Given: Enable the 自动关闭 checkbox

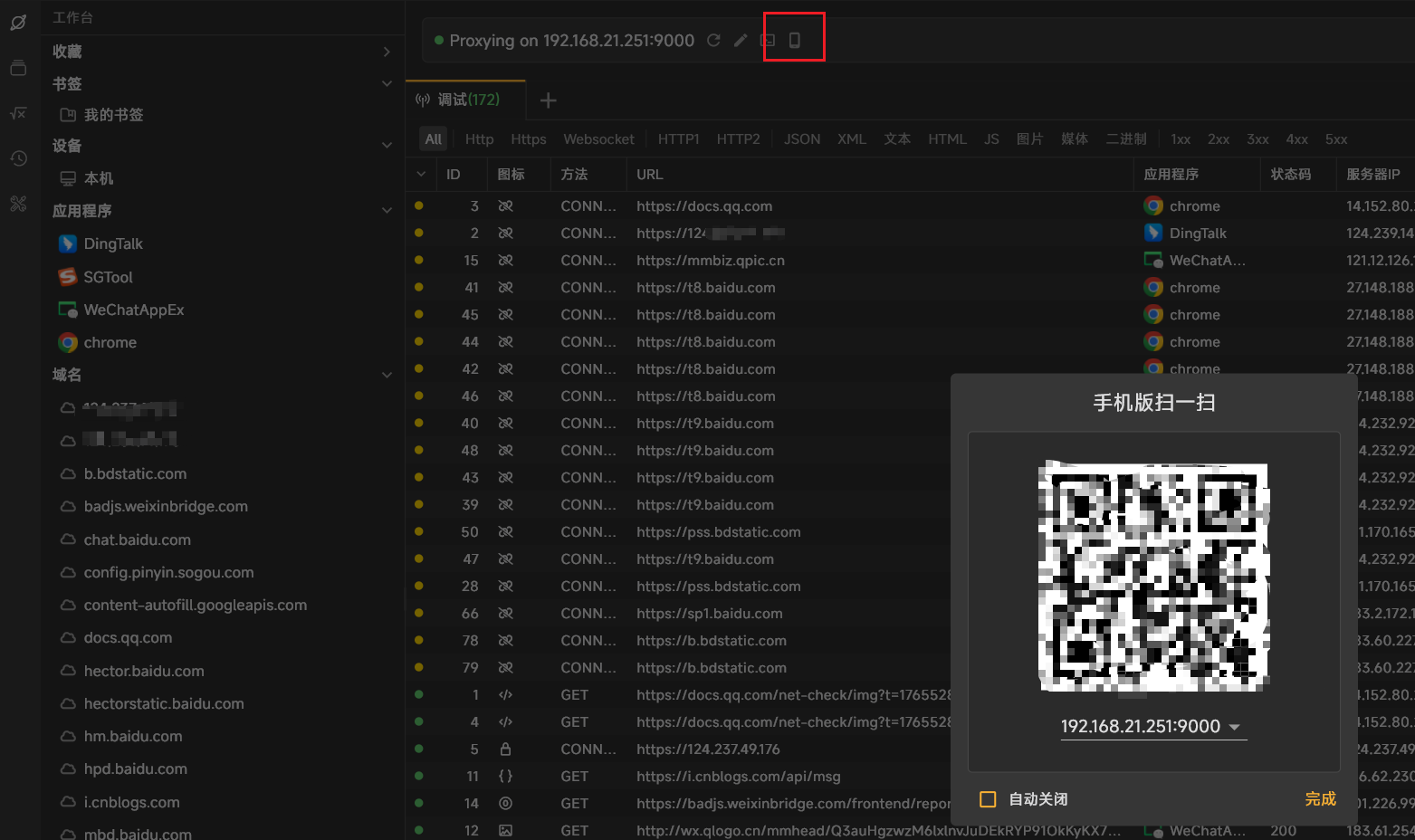Looking at the screenshot, I should pyautogui.click(x=988, y=799).
